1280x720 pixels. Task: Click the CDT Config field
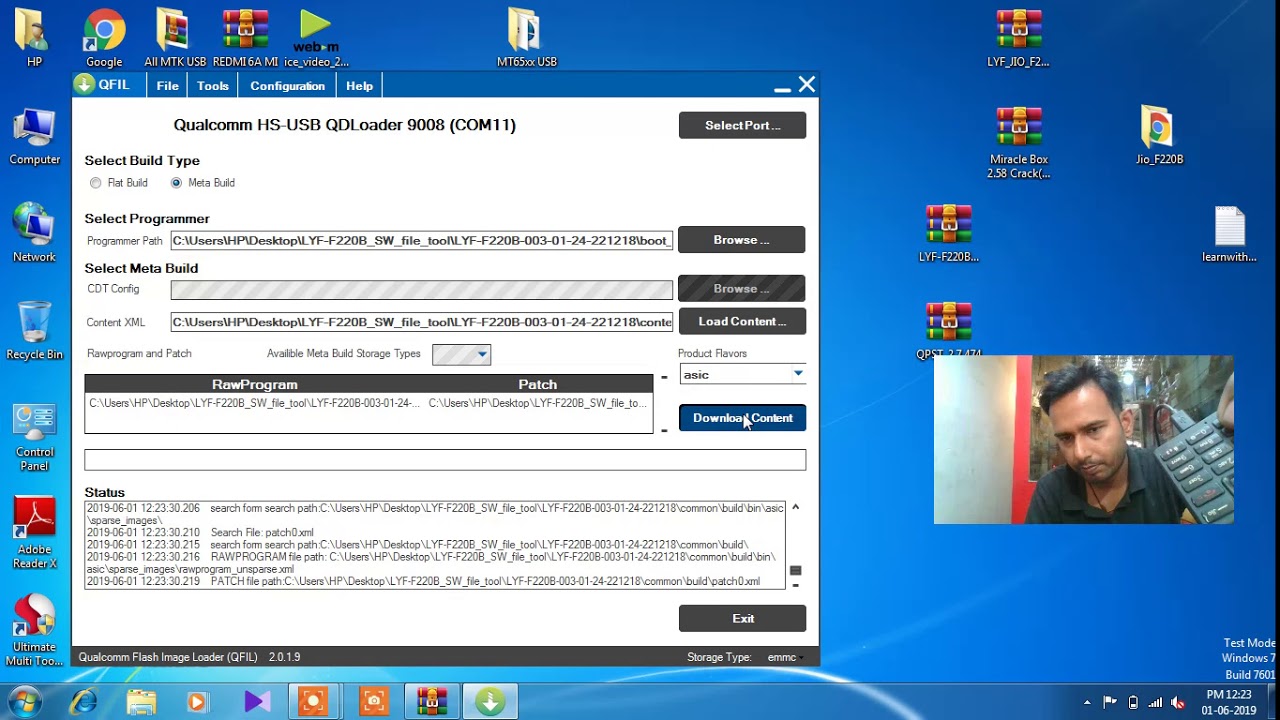421,289
